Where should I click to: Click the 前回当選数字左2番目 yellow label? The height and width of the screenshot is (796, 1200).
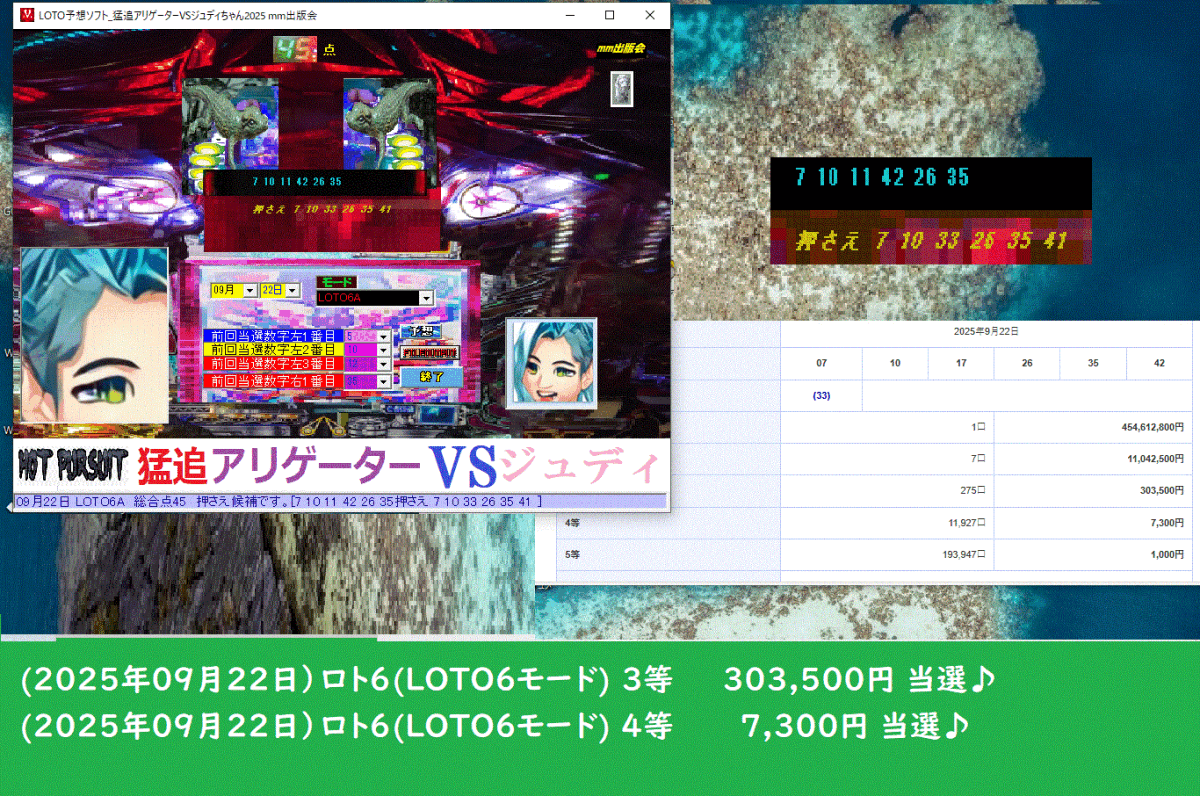pos(273,351)
